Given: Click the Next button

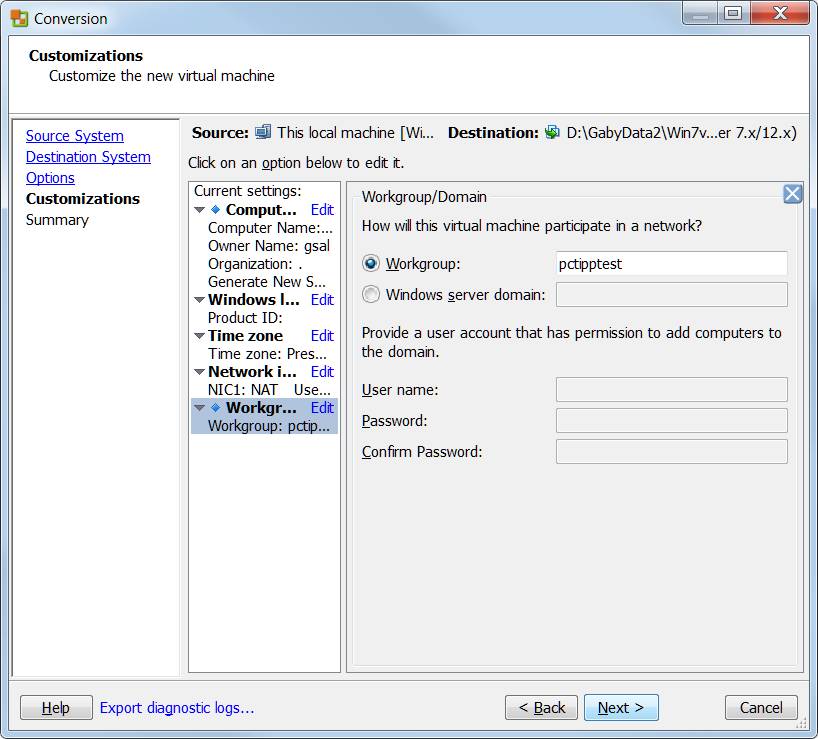Looking at the screenshot, I should (621, 708).
